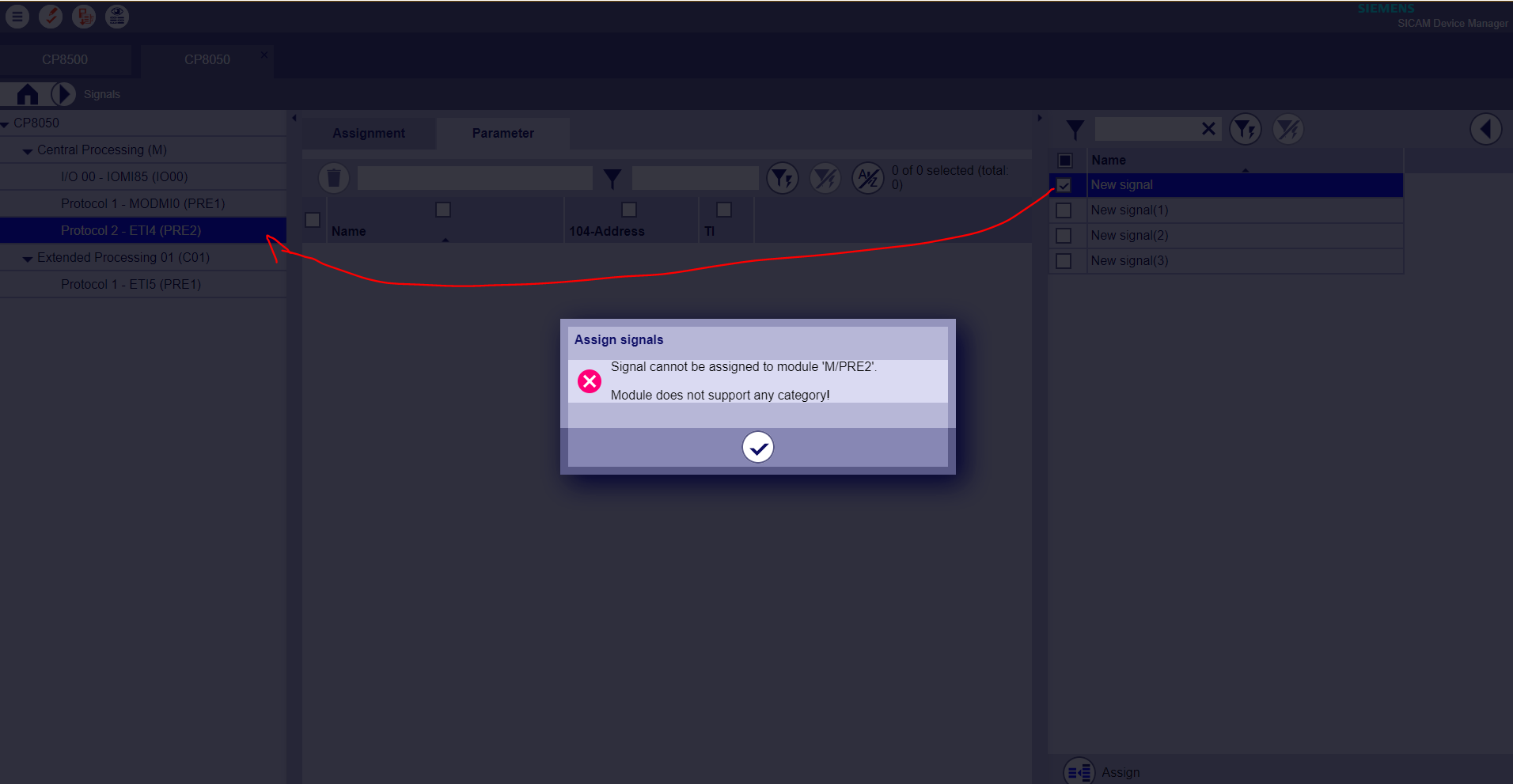Clear filter in the center assignment panel

click(825, 178)
